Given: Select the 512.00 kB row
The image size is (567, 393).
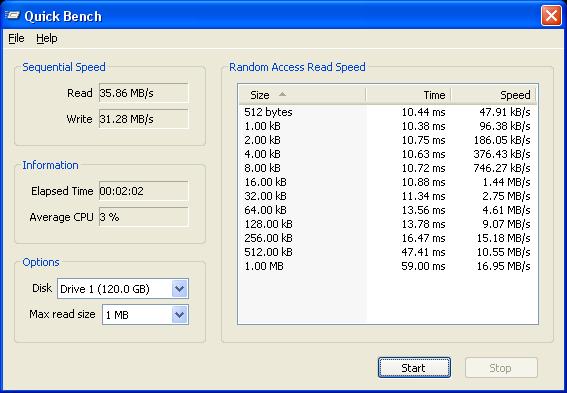Looking at the screenshot, I should tap(388, 252).
